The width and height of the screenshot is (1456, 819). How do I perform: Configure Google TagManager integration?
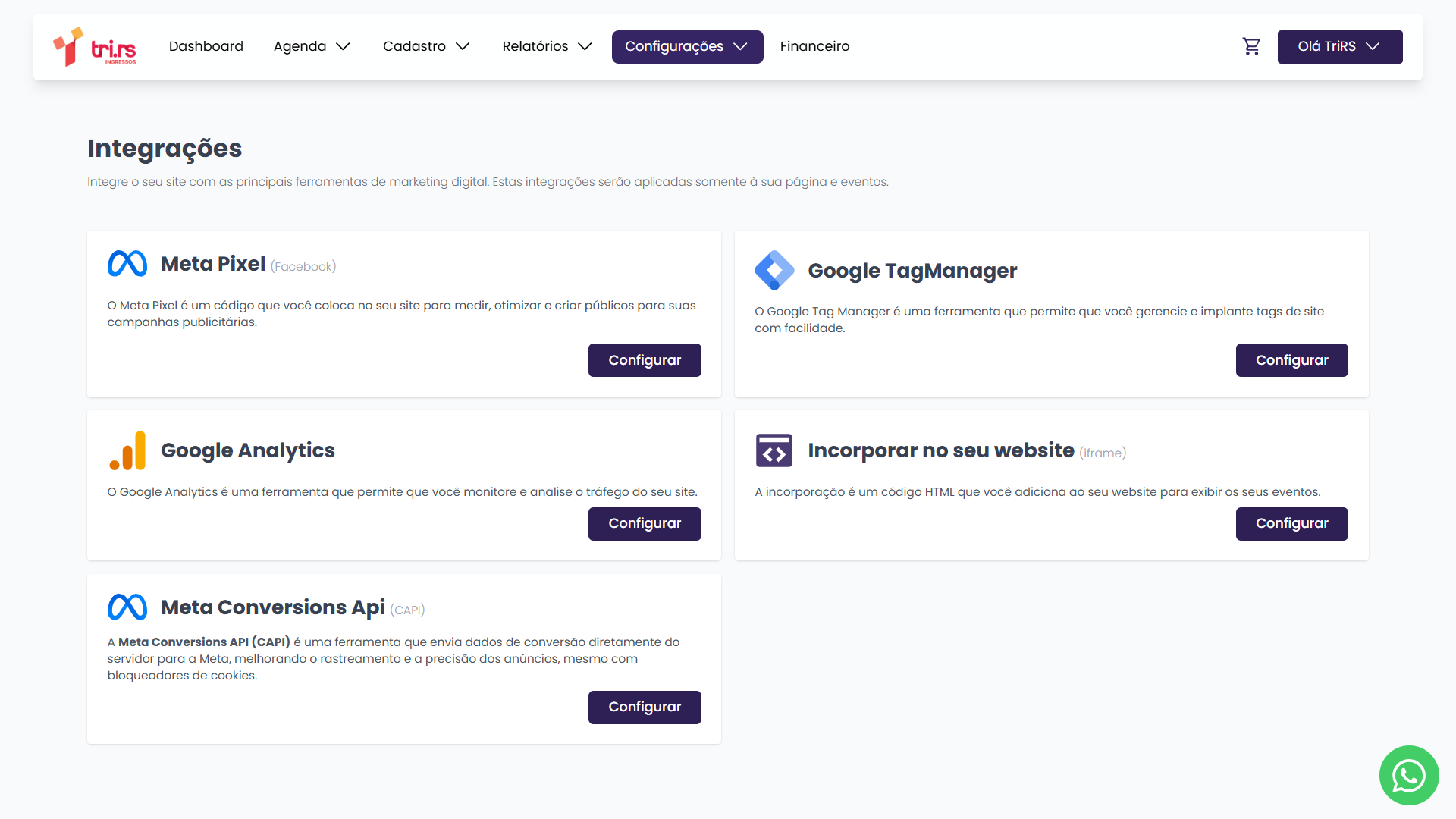click(x=1291, y=360)
